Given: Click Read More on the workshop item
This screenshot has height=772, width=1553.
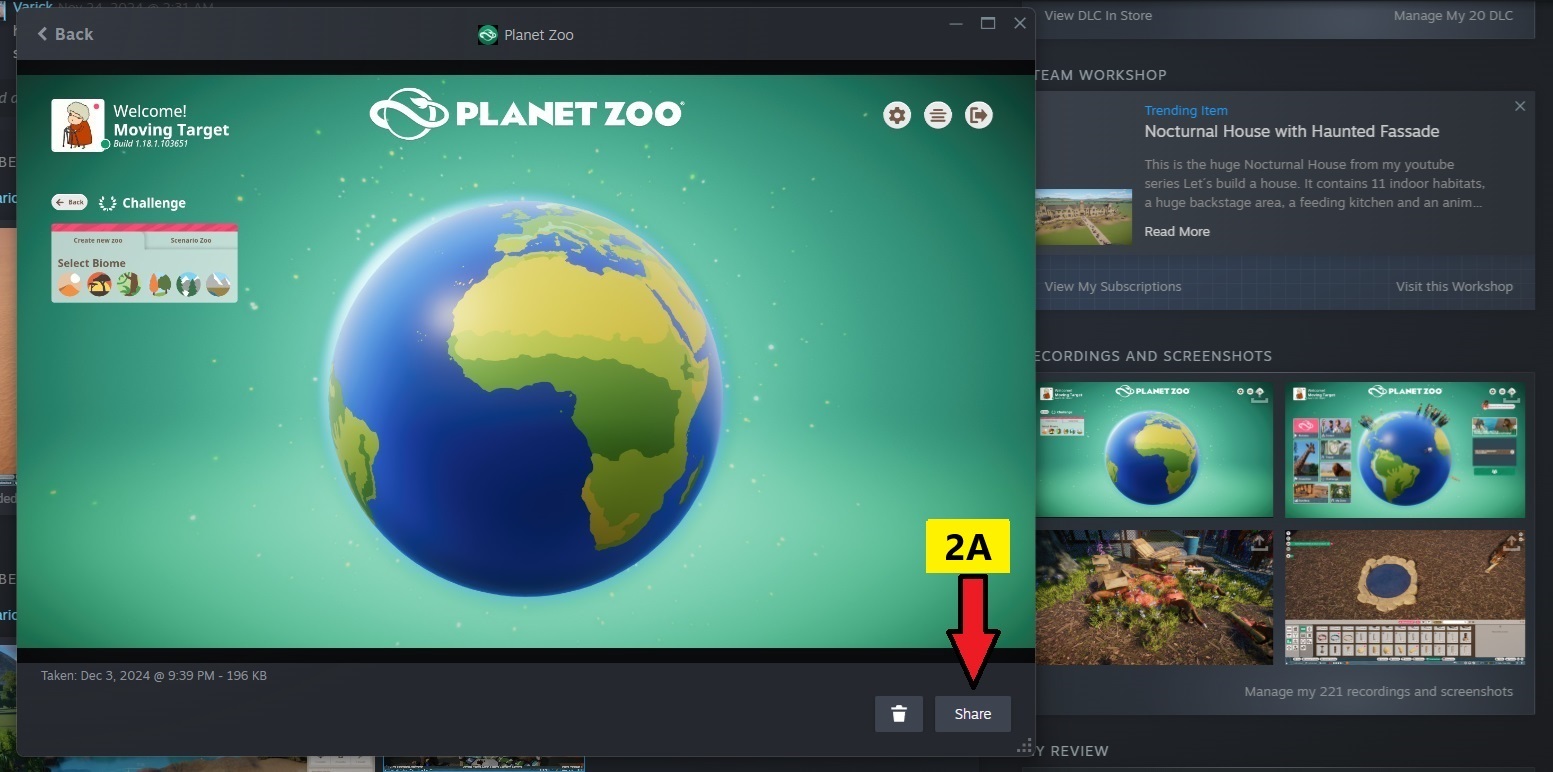Looking at the screenshot, I should (x=1177, y=231).
